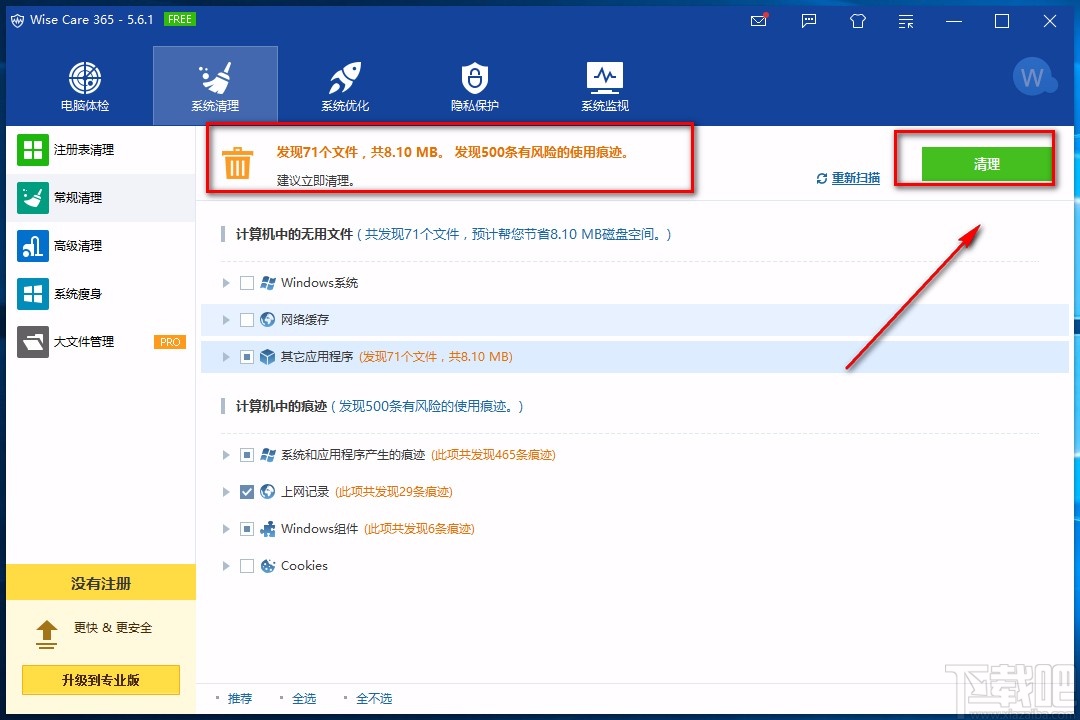
Task: Click the 其它应用程序 text 发现71个文件，共8.10 MB
Action: pos(436,357)
